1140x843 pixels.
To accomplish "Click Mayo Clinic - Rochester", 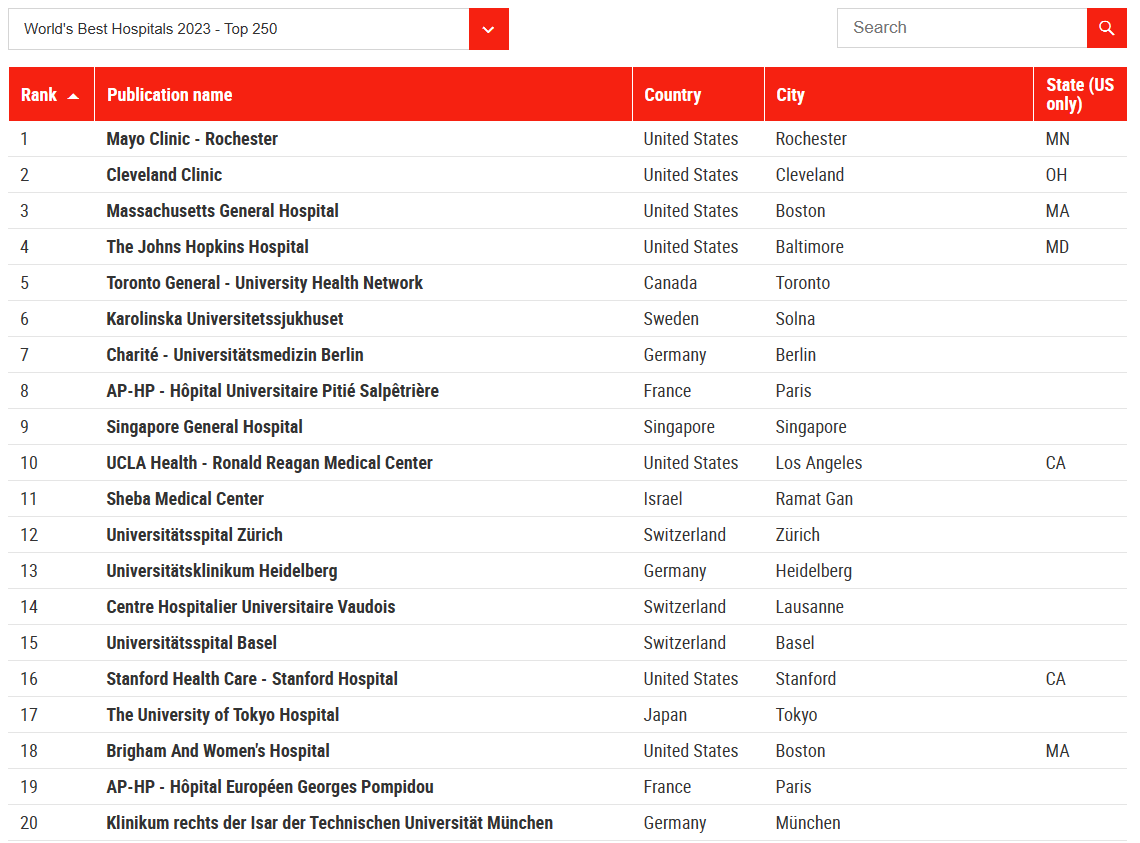I will [192, 139].
